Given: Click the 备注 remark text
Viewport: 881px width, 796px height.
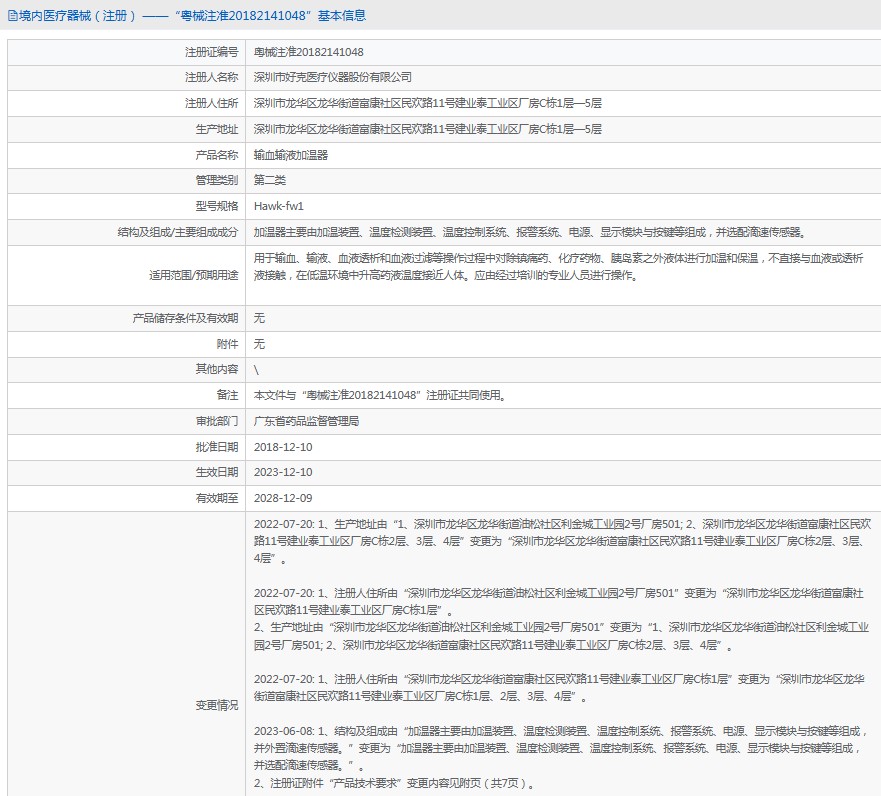Looking at the screenshot, I should pos(380,395).
